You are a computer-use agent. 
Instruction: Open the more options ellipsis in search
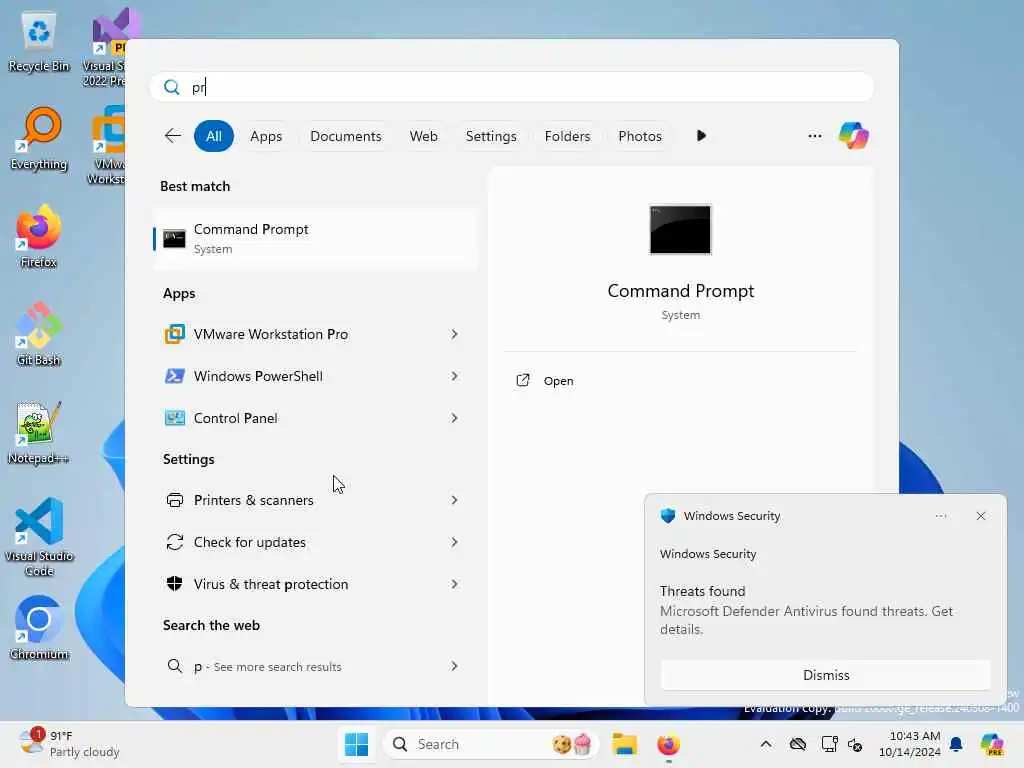pos(814,136)
